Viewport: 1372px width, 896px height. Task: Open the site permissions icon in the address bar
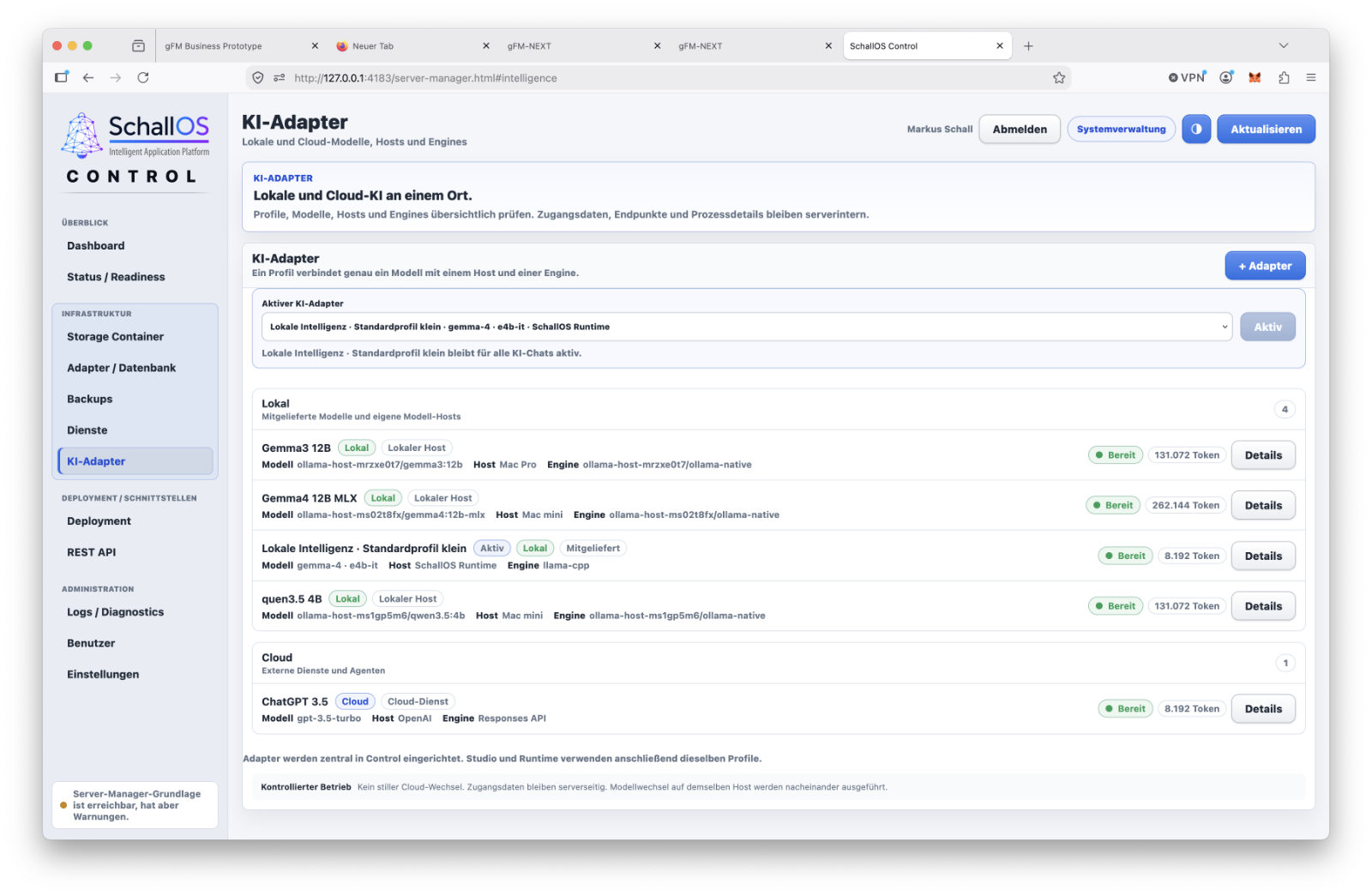pyautogui.click(x=280, y=78)
